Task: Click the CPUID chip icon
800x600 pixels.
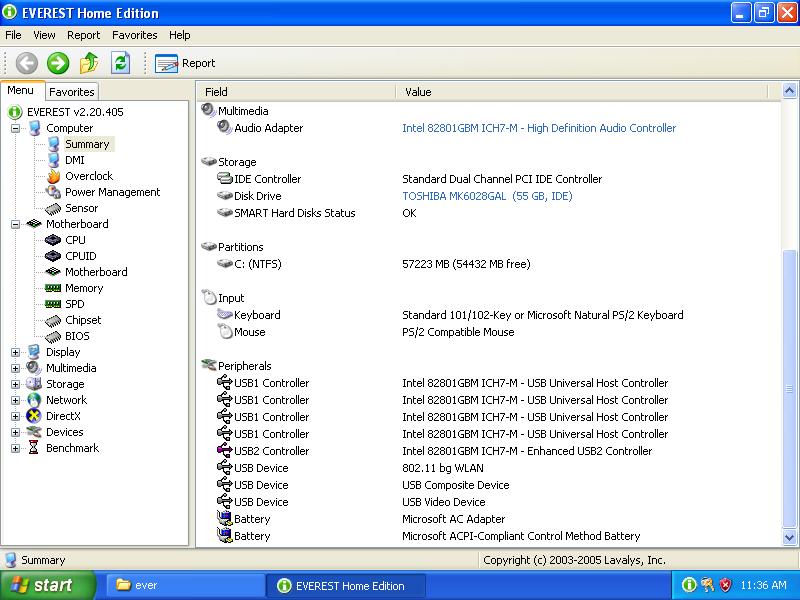Action: (x=53, y=256)
